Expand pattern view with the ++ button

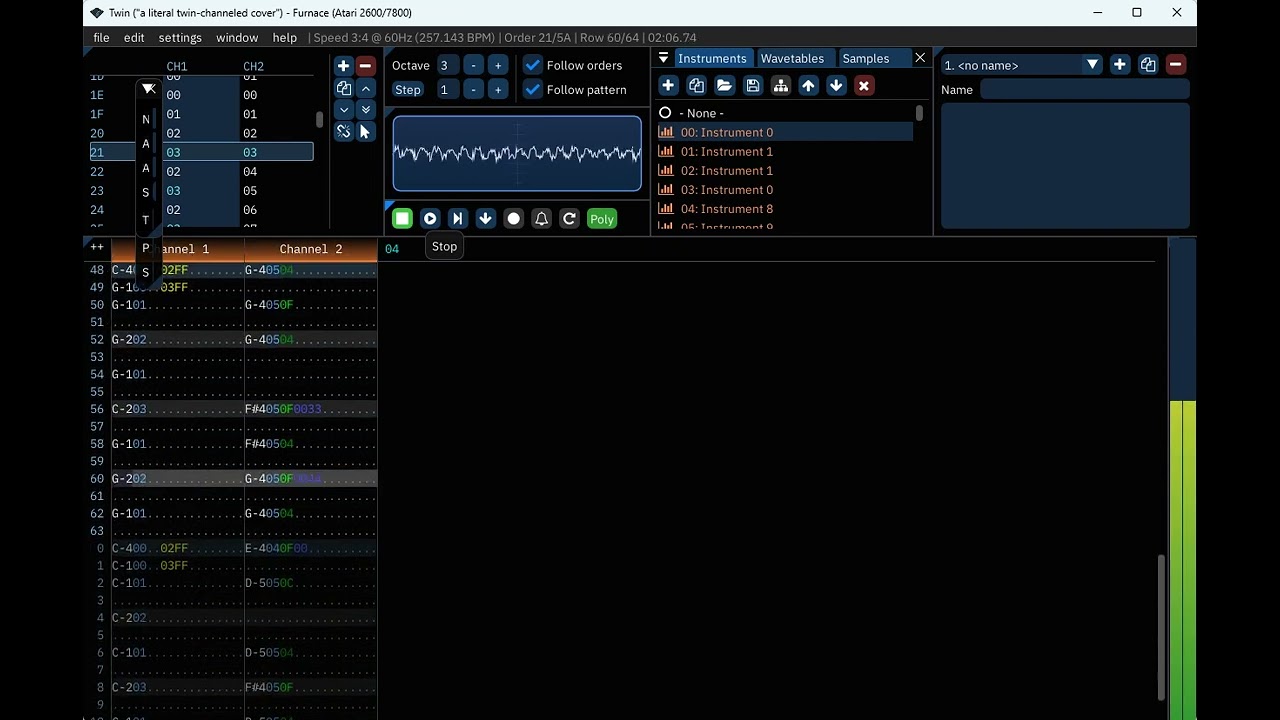pos(97,247)
